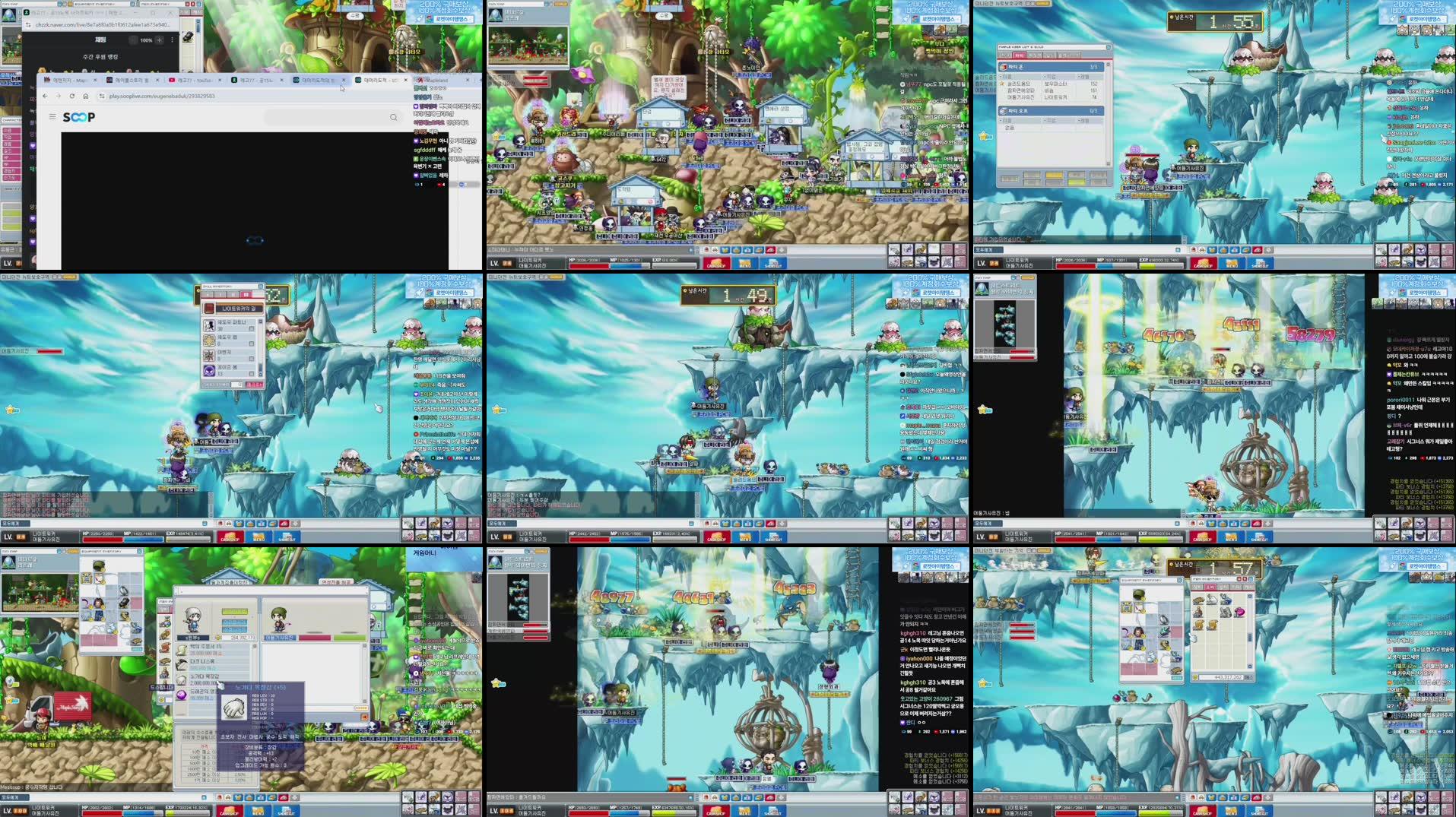Open 모두에게 chat target in trade panel
The image size is (1456, 817).
tap(15, 796)
